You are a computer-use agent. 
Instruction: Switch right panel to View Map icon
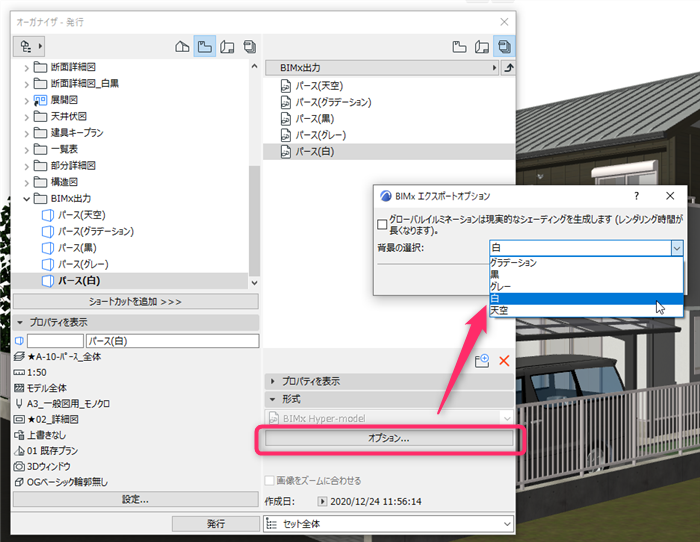coord(459,46)
